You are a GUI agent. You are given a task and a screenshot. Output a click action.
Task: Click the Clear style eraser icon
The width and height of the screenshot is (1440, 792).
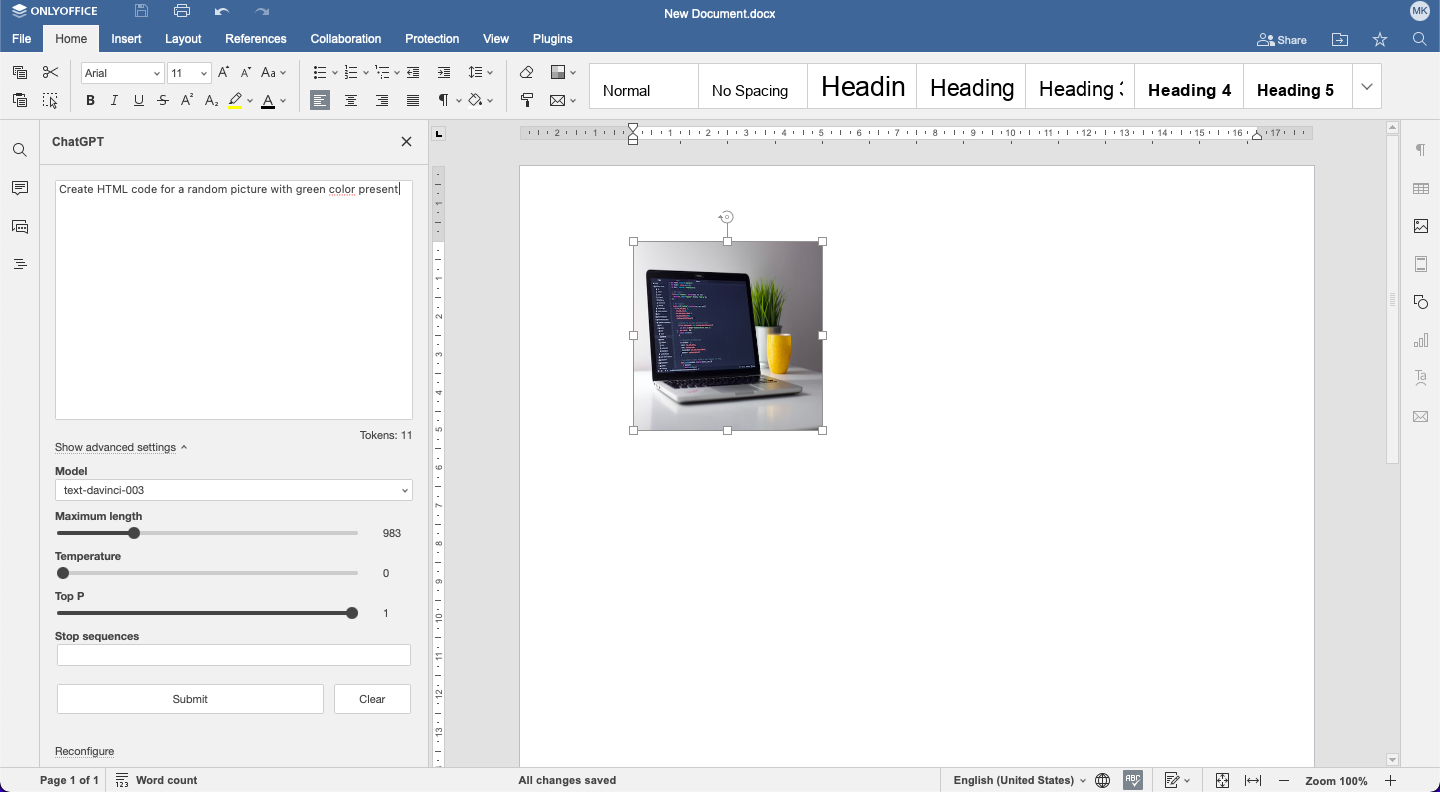(x=527, y=72)
